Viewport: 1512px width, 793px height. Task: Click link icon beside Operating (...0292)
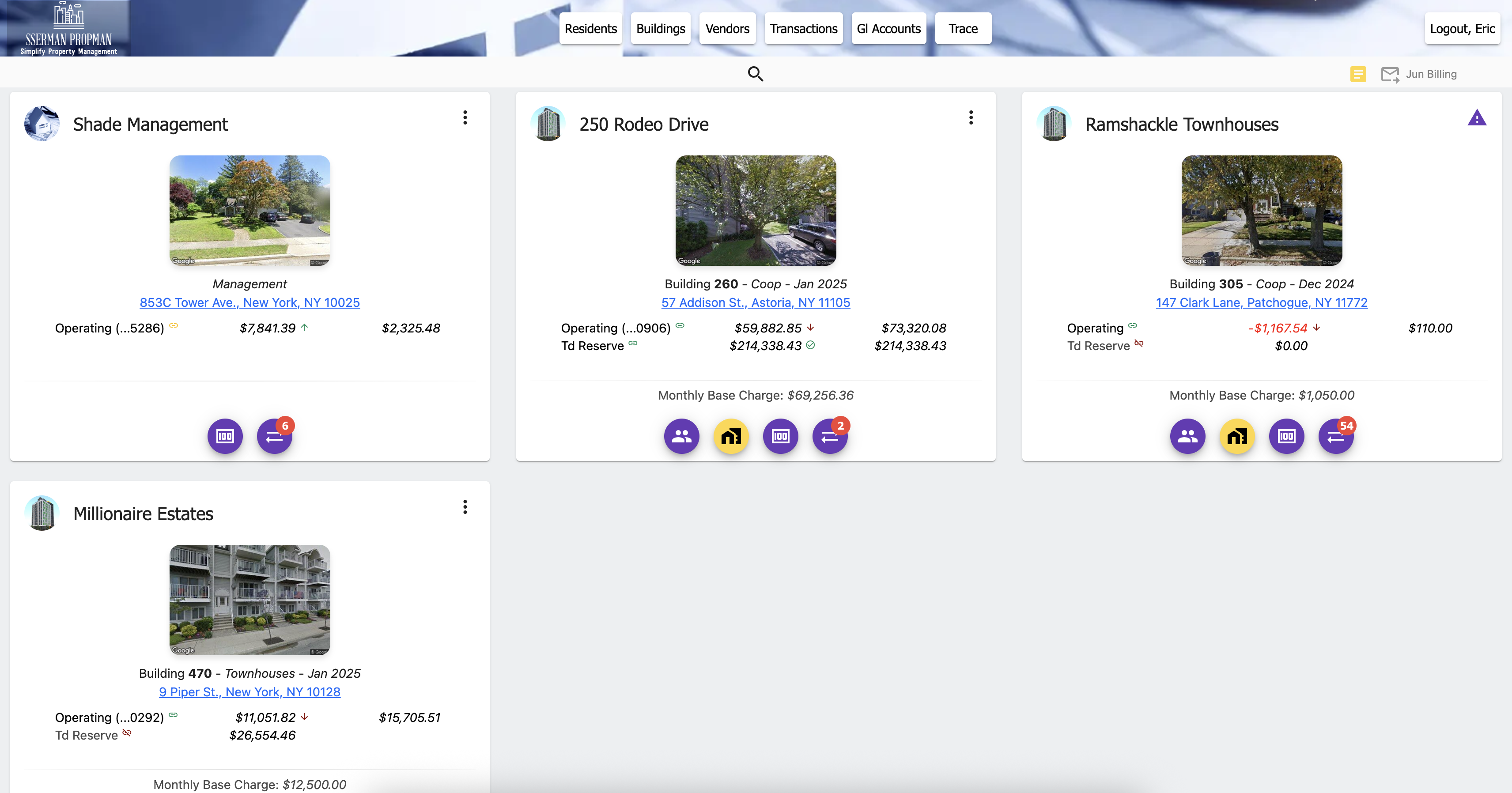click(173, 714)
